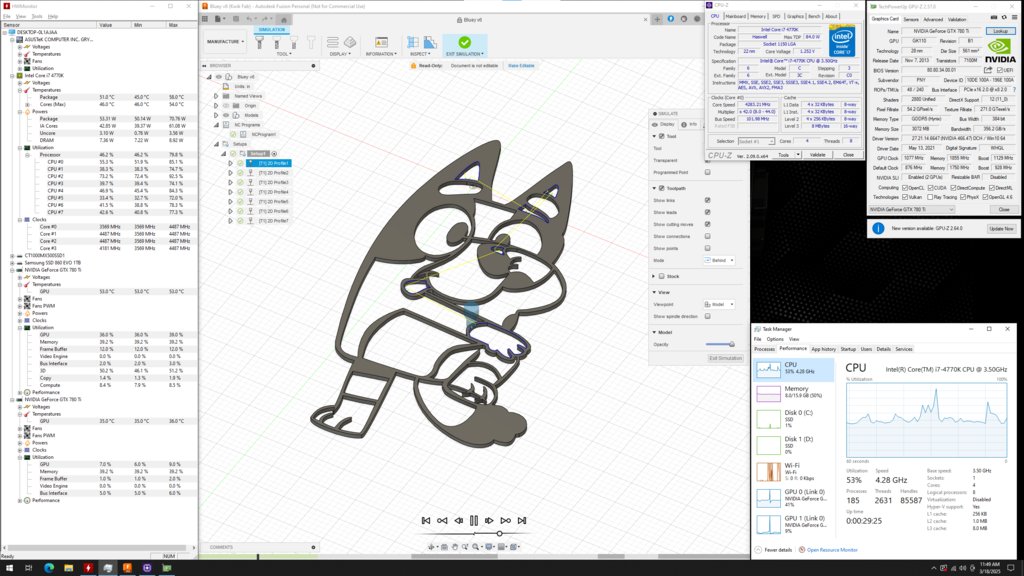Image resolution: width=1024 pixels, height=576 pixels.
Task: Click the GPU-Z BIOS share icon
Action: pos(988,70)
